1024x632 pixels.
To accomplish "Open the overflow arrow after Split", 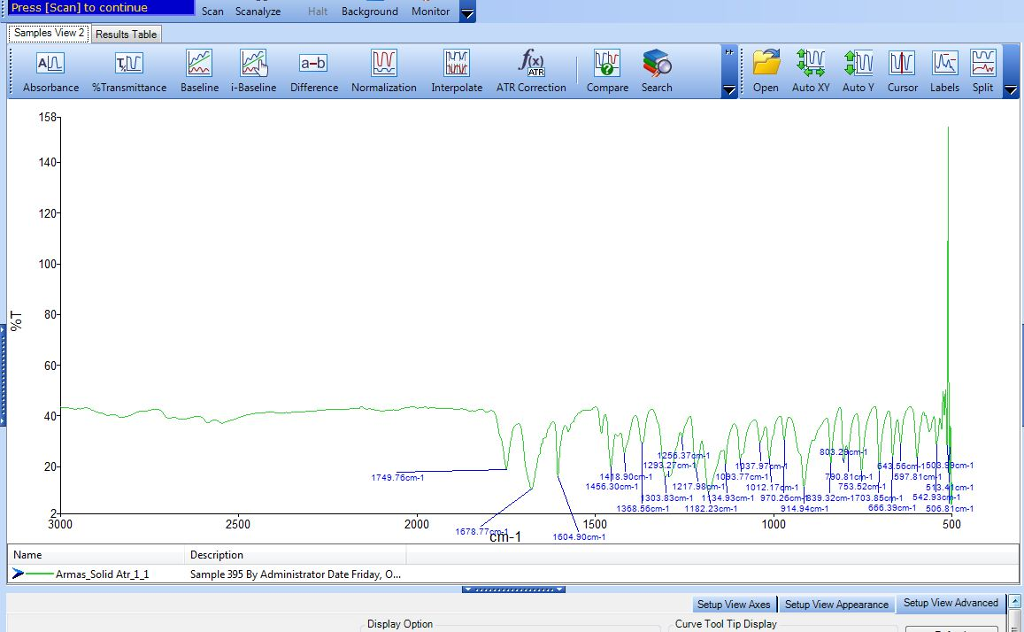I will tap(1011, 90).
